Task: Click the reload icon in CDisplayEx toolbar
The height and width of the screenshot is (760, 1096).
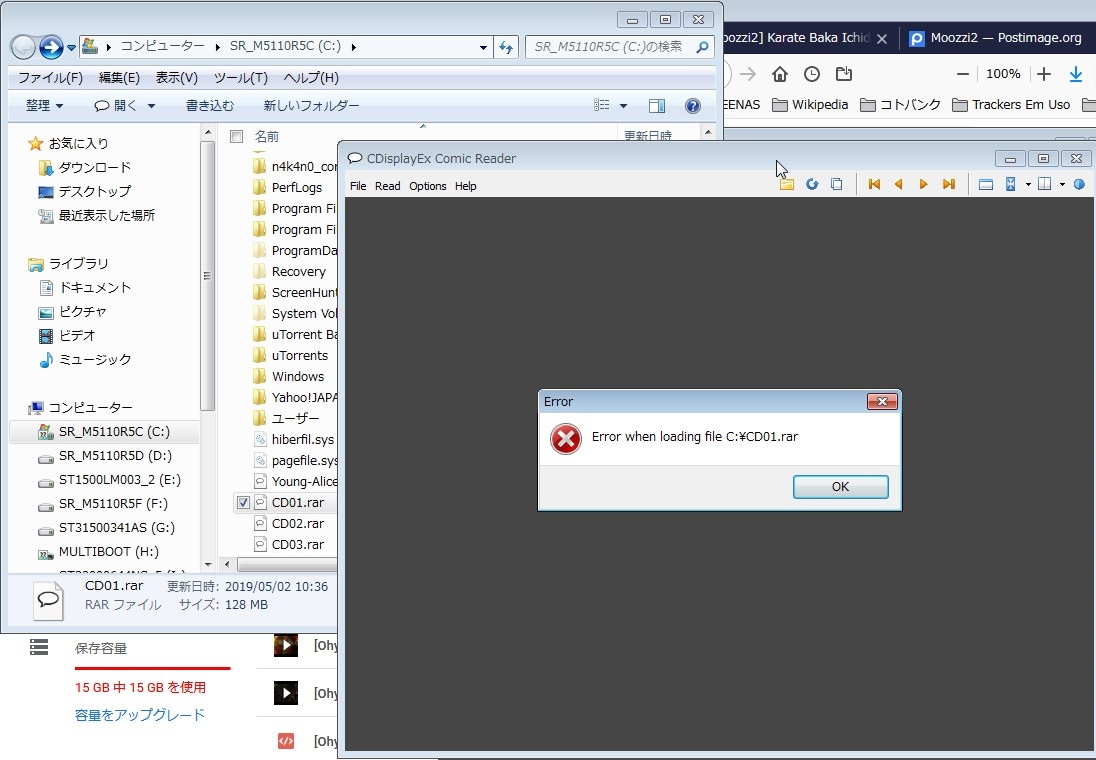Action: coord(812,185)
